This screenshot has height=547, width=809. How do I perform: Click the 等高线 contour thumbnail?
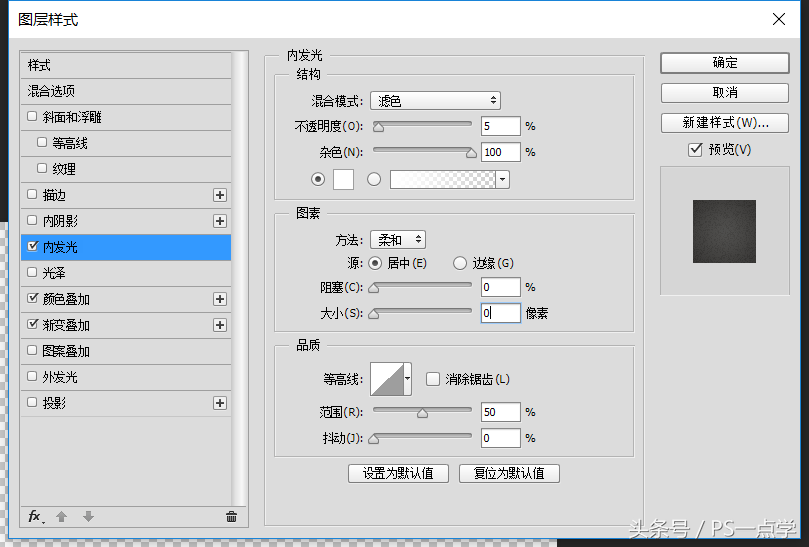click(387, 379)
